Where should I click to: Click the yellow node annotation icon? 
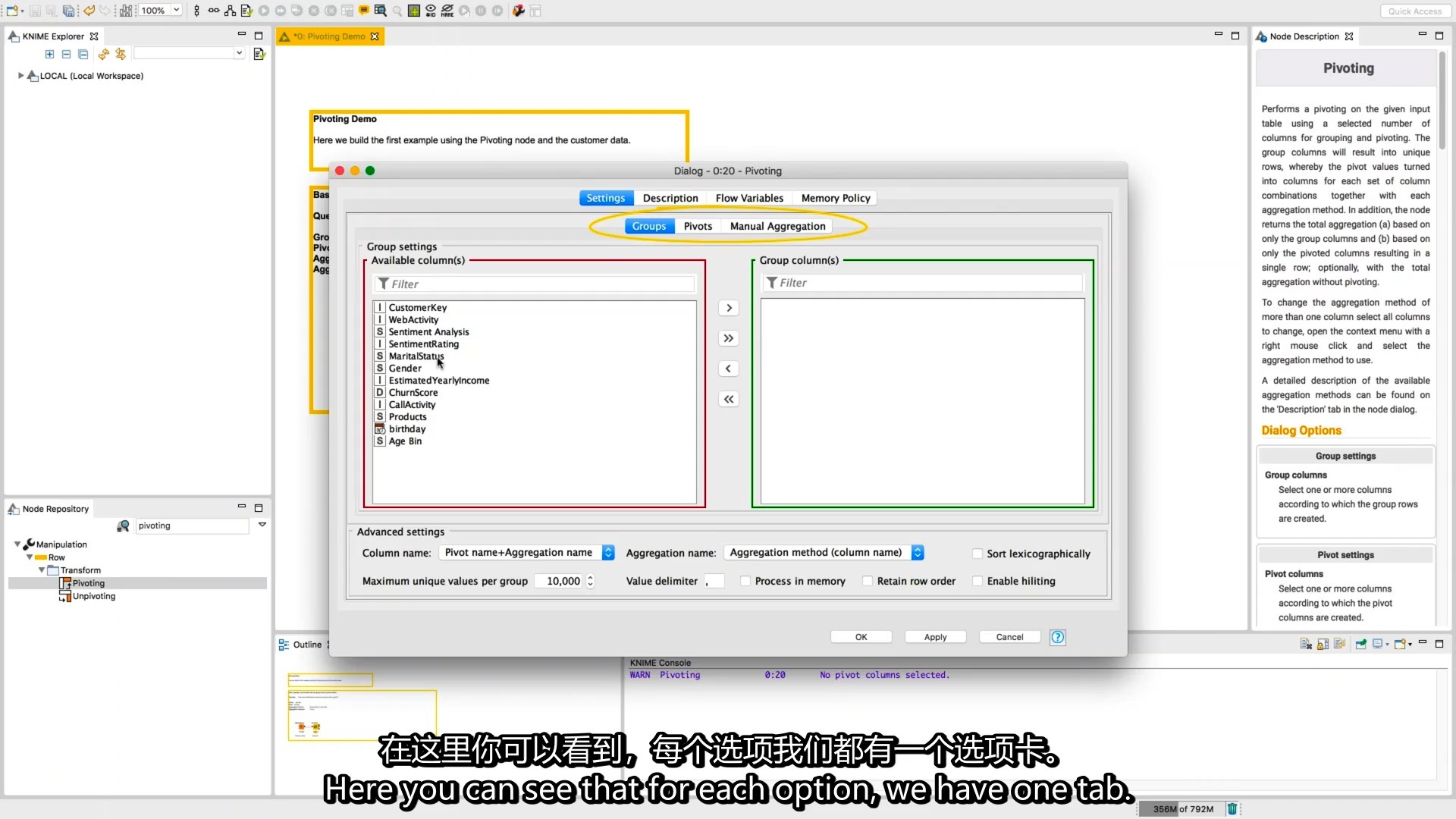pyautogui.click(x=364, y=11)
